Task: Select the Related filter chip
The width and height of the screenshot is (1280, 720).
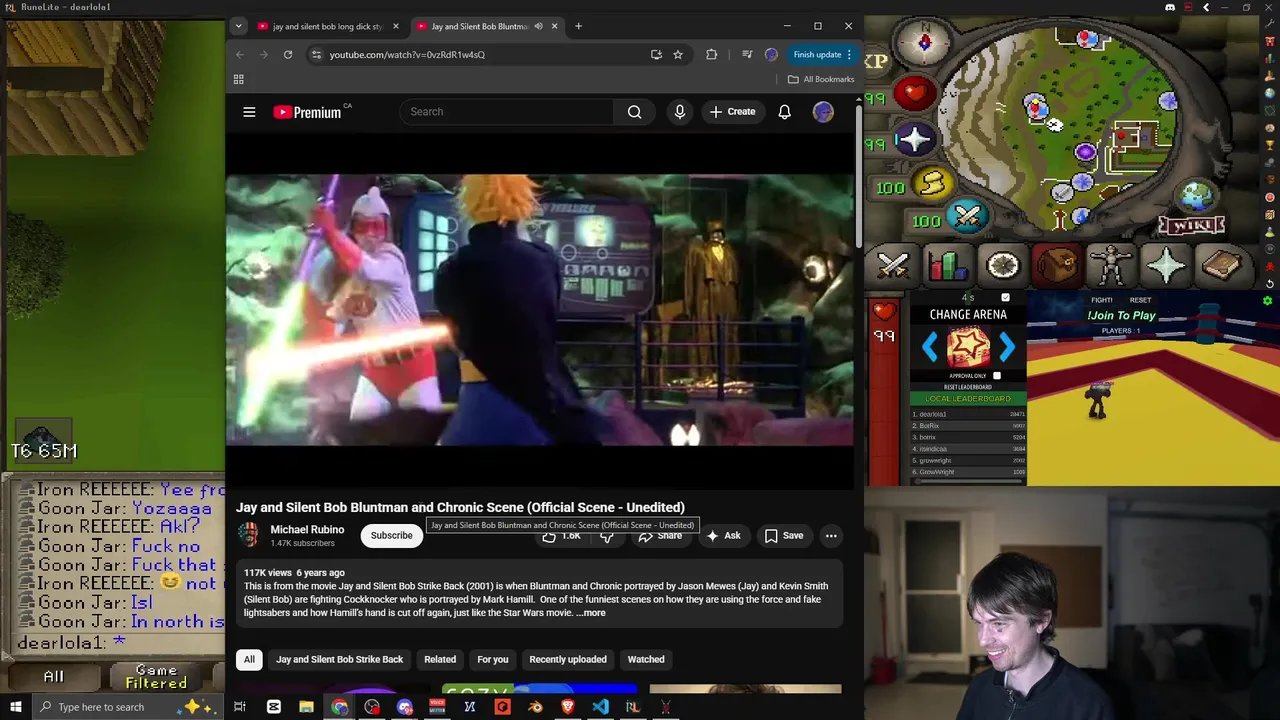Action: coord(440,660)
